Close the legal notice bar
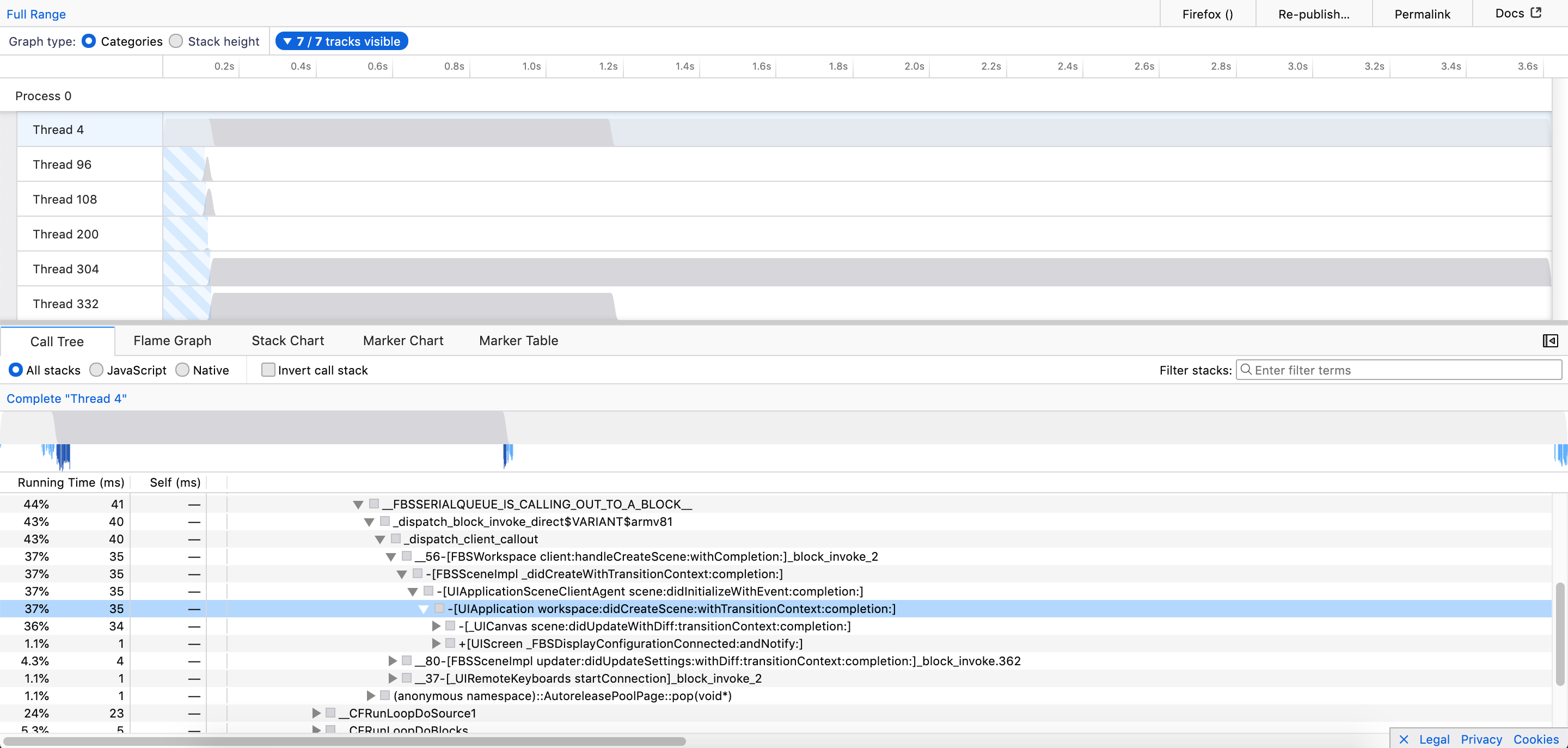 1404,739
